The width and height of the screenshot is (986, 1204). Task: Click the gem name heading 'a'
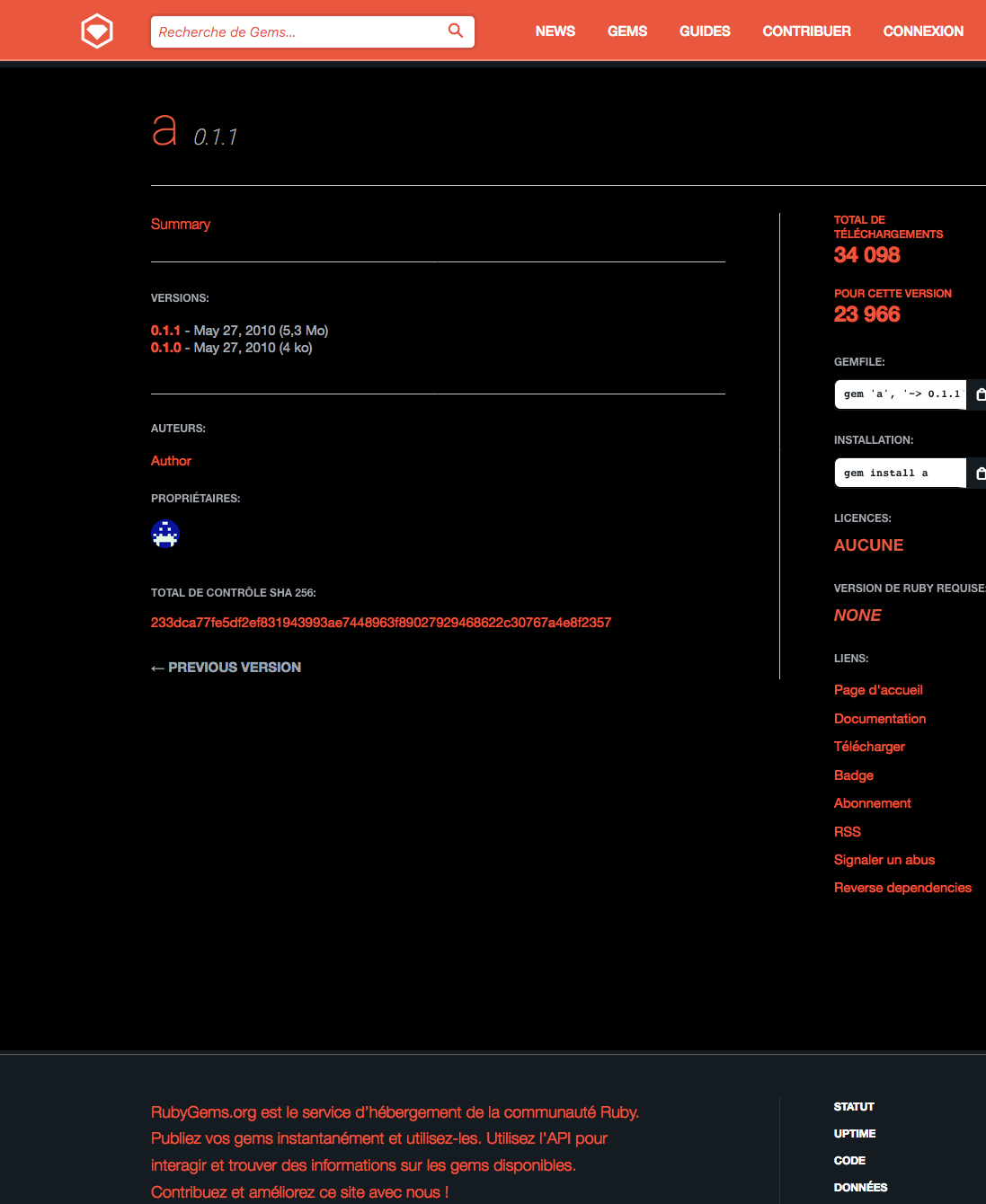tap(164, 130)
